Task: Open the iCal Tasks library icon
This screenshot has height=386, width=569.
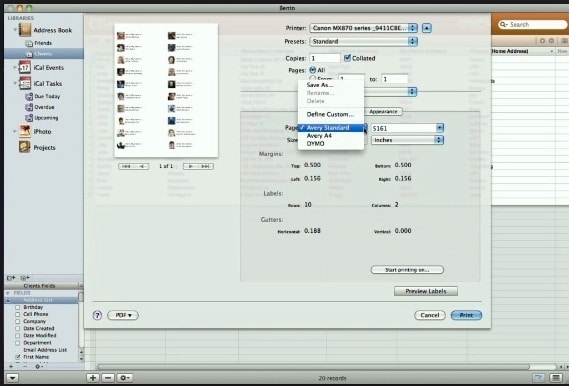Action: pyautogui.click(x=25, y=83)
